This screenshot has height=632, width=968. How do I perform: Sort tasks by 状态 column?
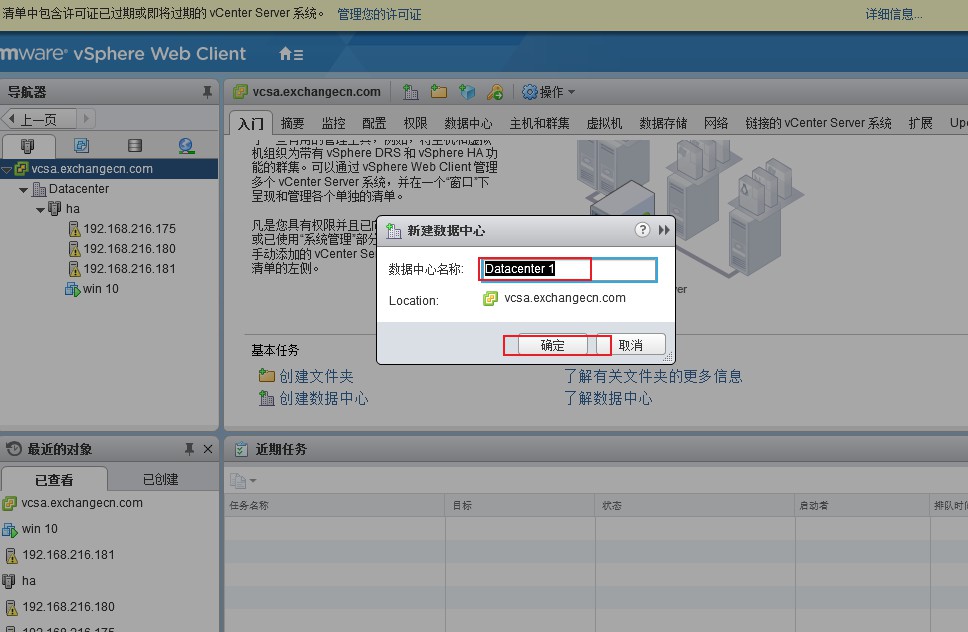pos(695,505)
